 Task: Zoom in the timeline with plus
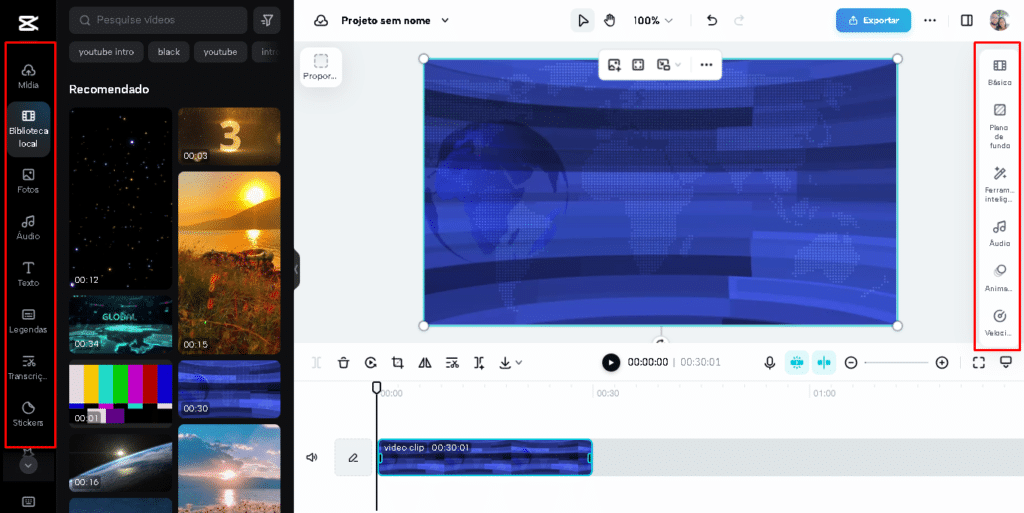tap(942, 362)
